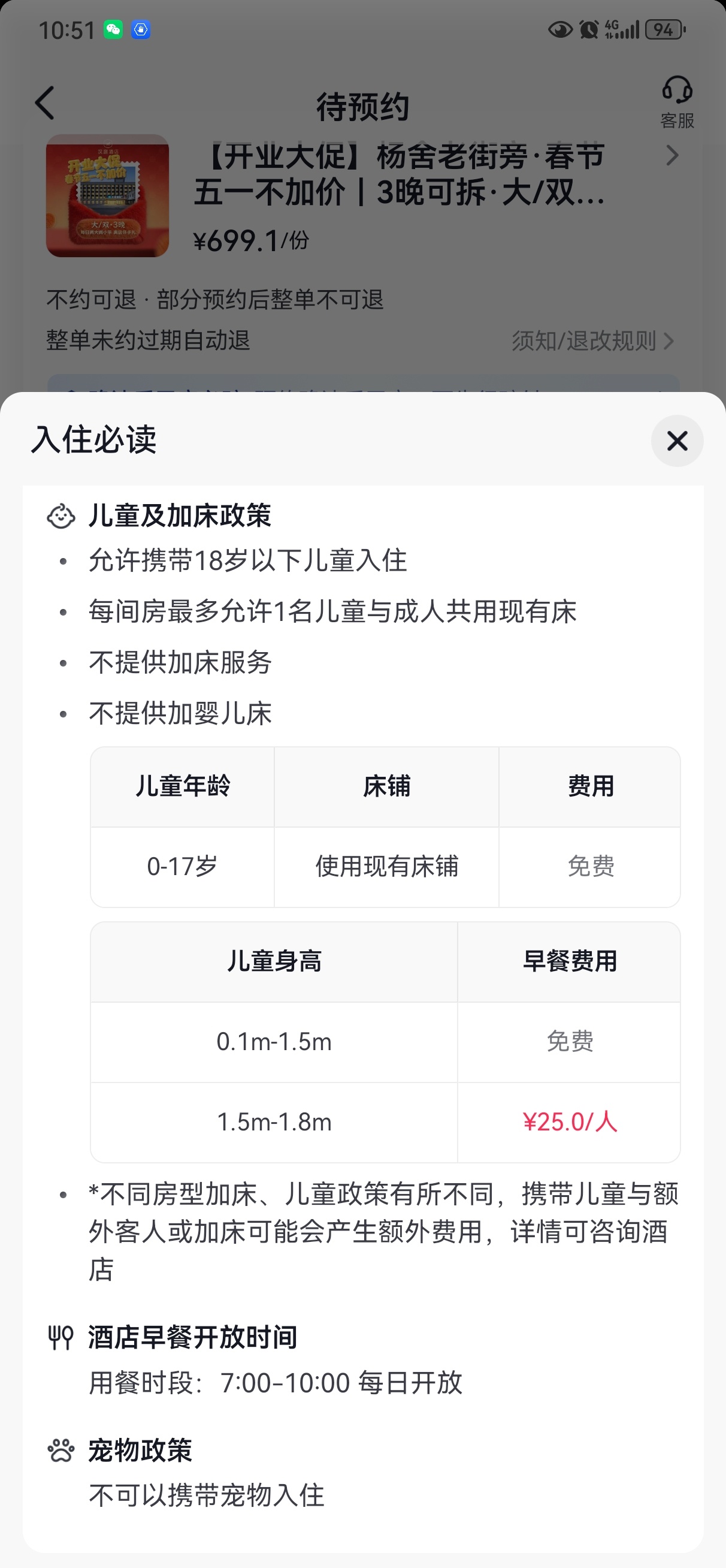The width and height of the screenshot is (726, 1568).
Task: Tap the pet policy paw icon
Action: (61, 1451)
